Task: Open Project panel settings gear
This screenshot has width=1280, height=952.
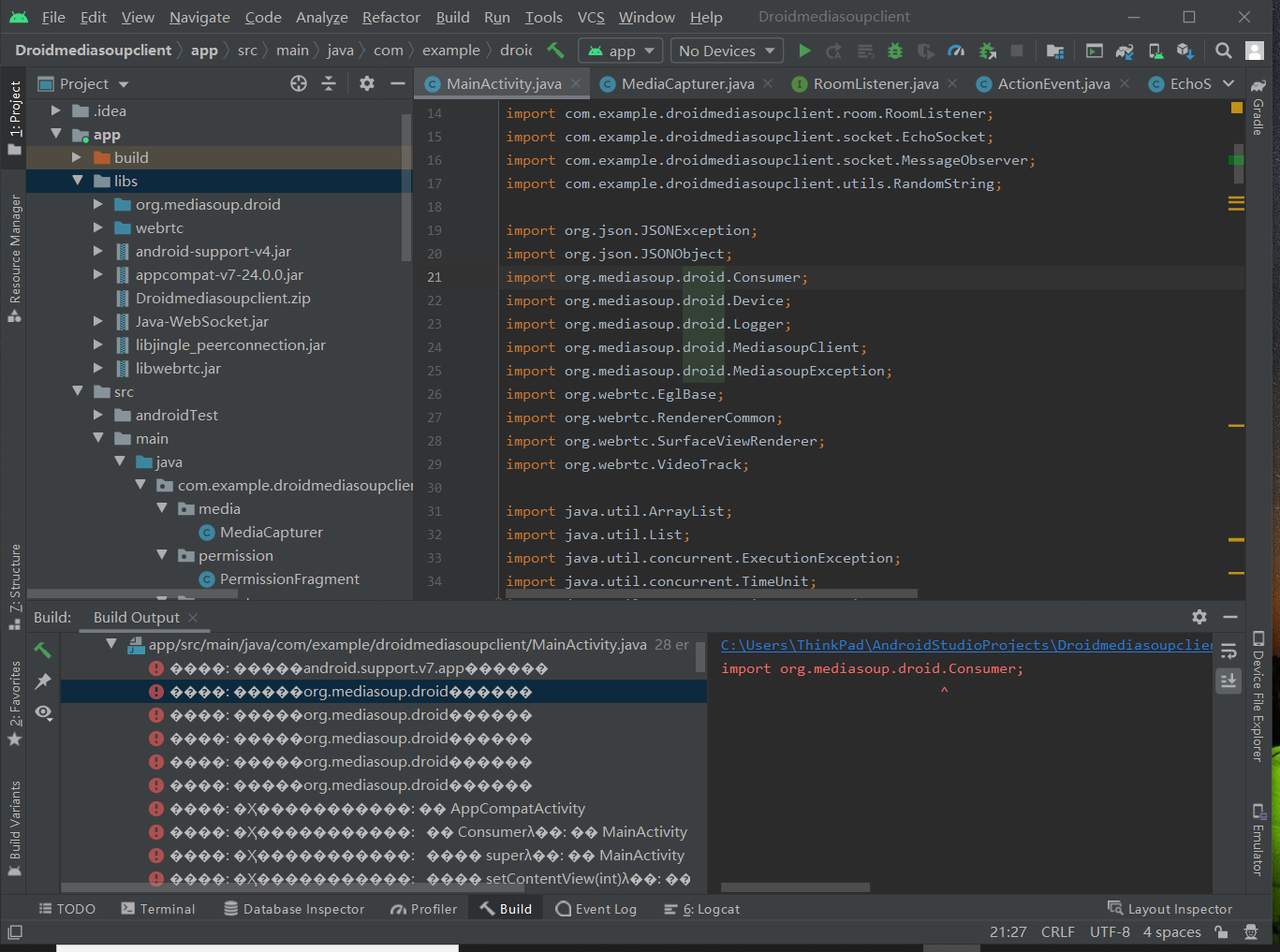Action: tap(367, 83)
